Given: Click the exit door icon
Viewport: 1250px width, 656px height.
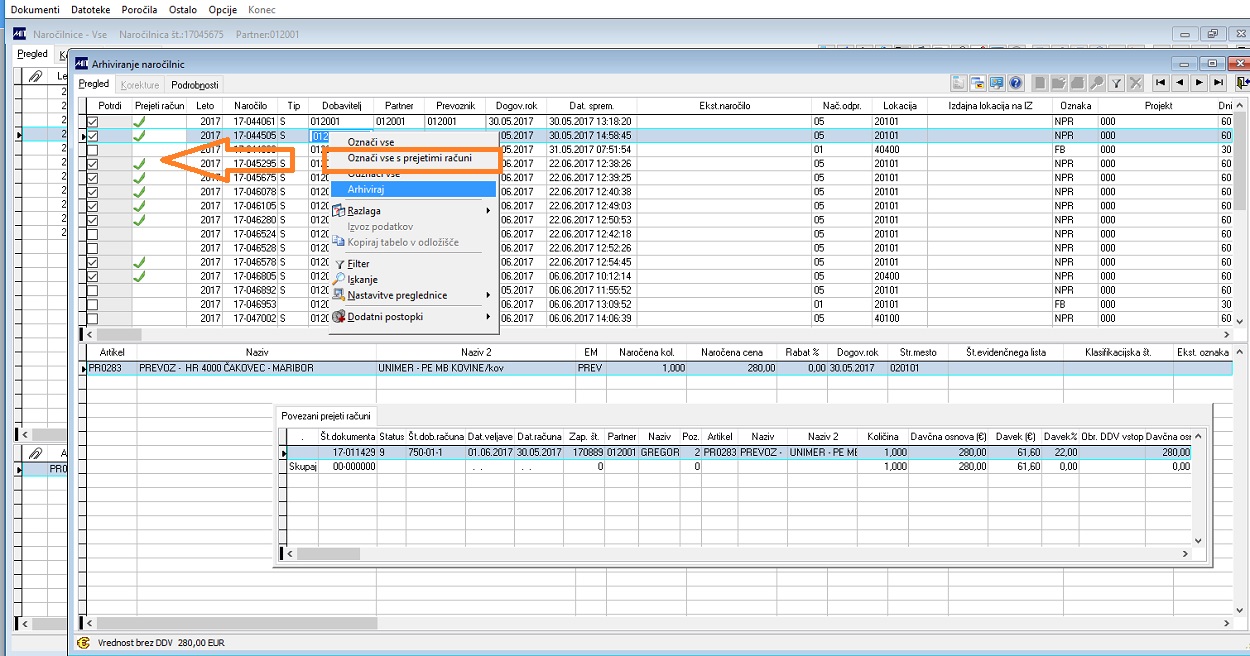Looking at the screenshot, I should click(x=1242, y=83).
